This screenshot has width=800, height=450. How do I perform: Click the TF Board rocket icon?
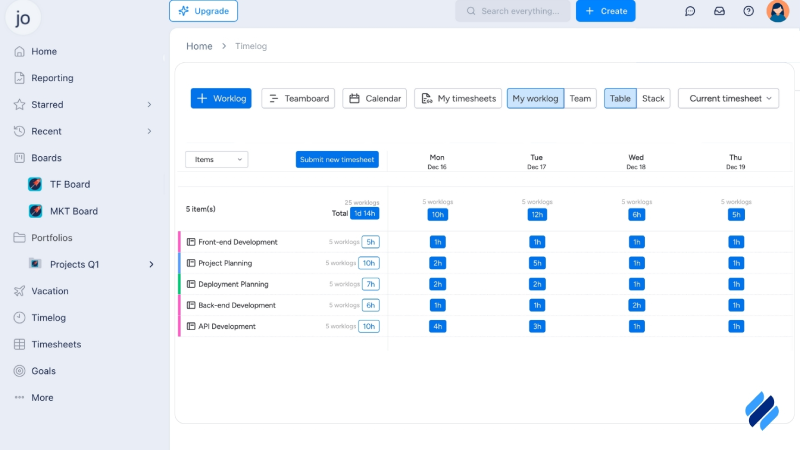point(35,184)
